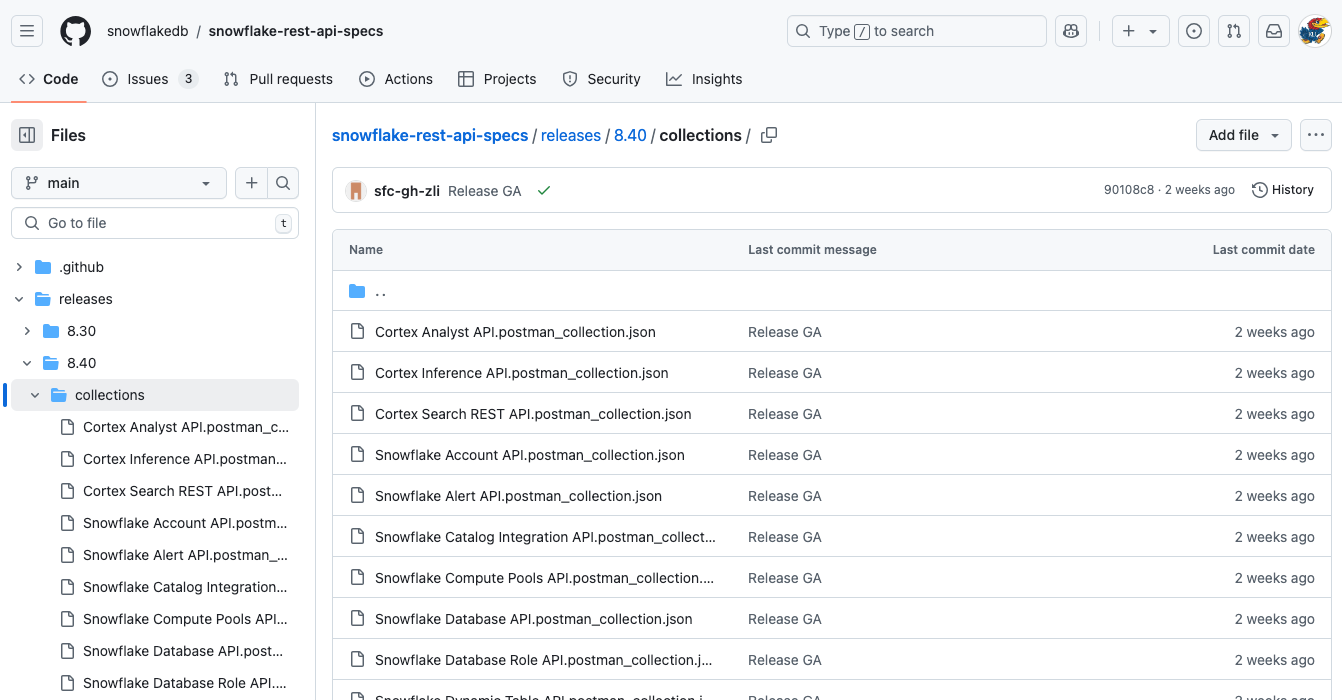1342x700 pixels.
Task: Click the parent directory folder icon
Action: tap(357, 291)
